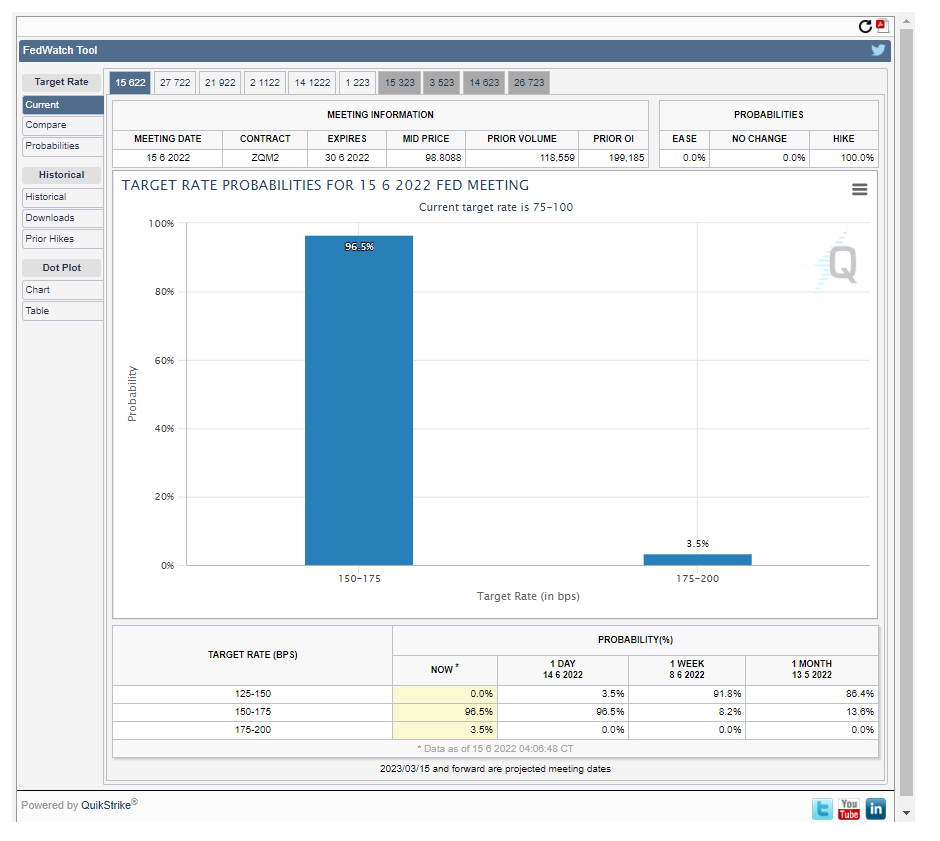Click the red PDF export icon

click(881, 26)
